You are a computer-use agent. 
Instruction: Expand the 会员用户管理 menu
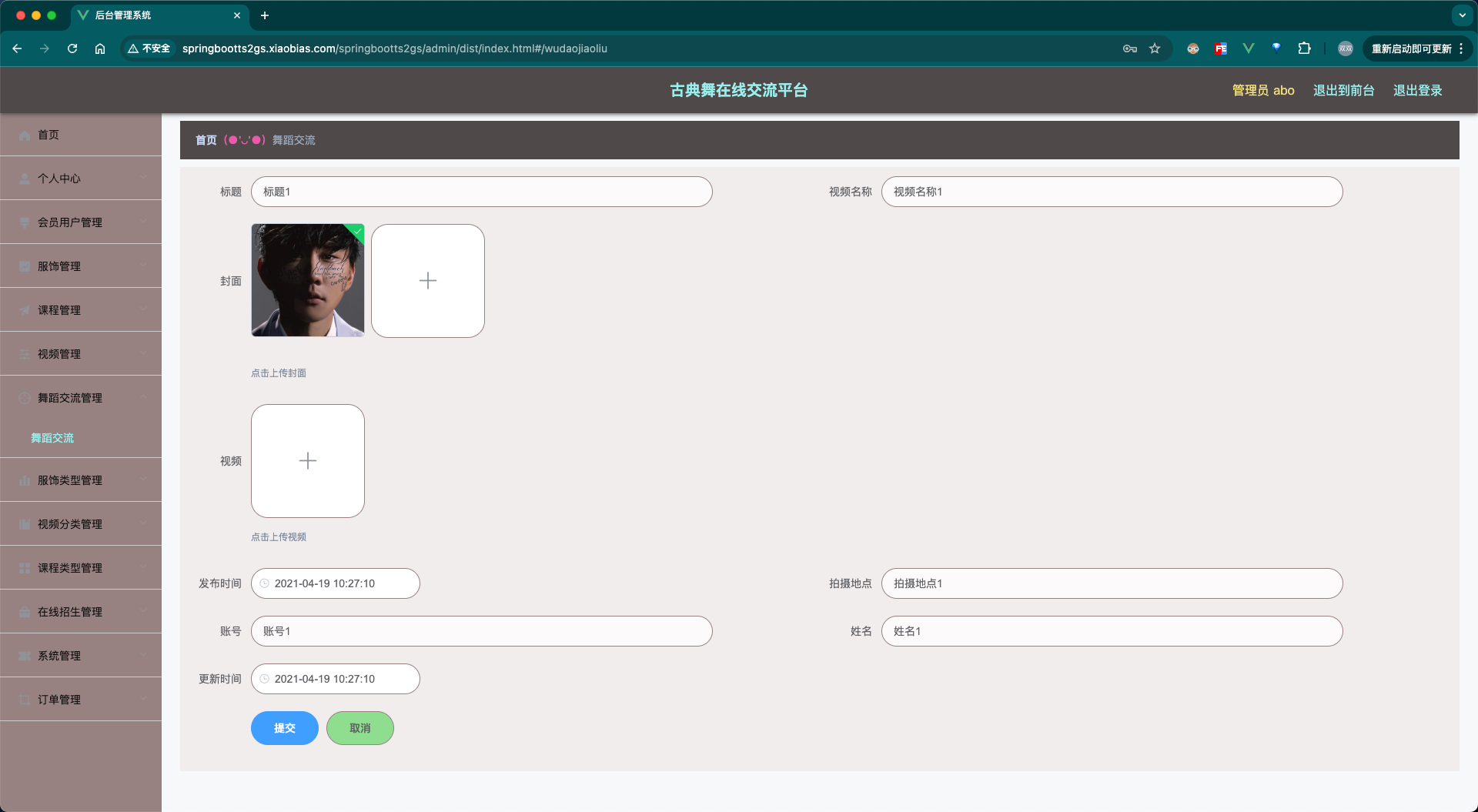click(x=81, y=222)
